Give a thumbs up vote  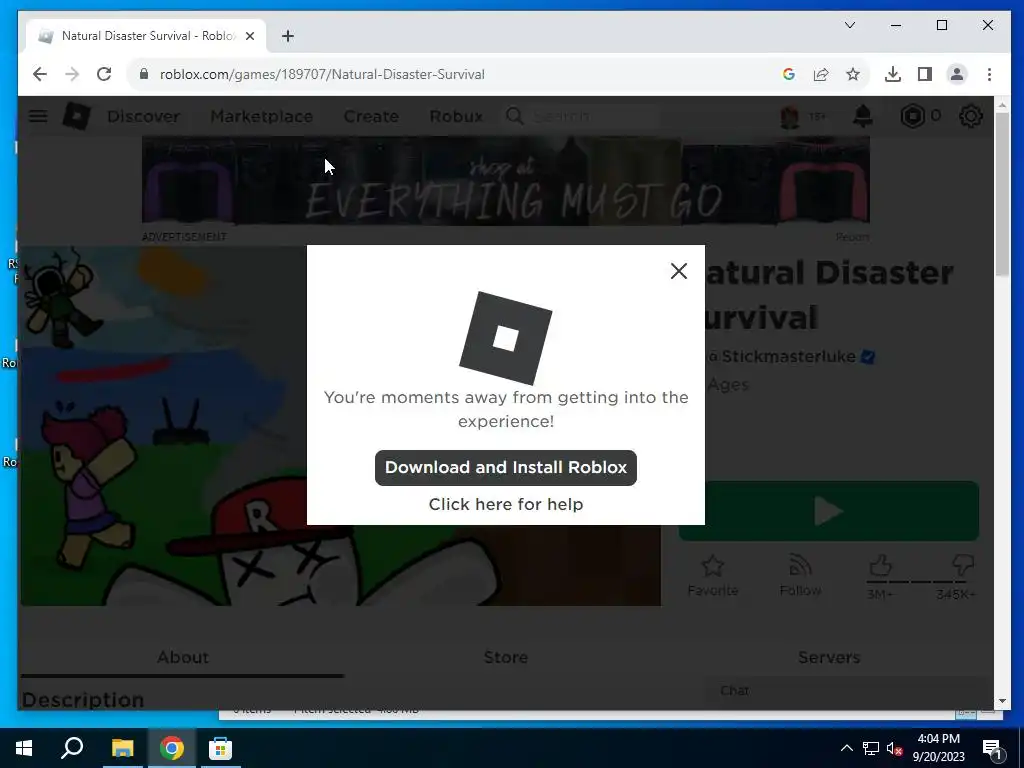click(x=880, y=566)
